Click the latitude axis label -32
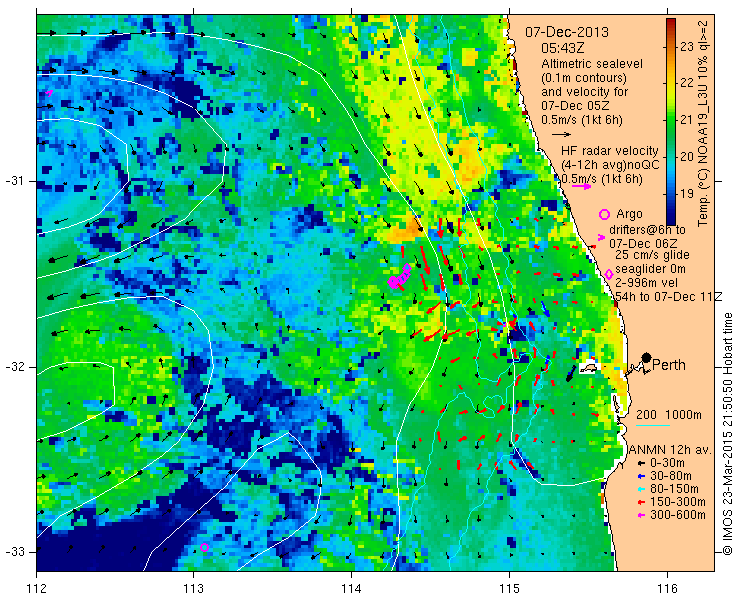 [x=15, y=367]
